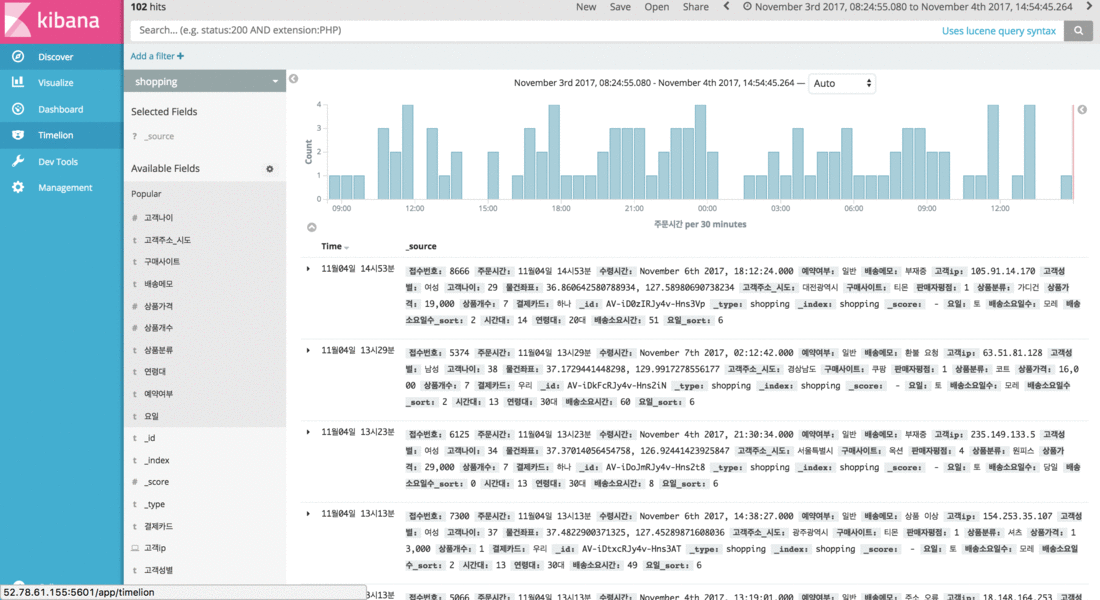This screenshot has height=600, width=1100.
Task: Open the Visualize section
Action: 55,83
